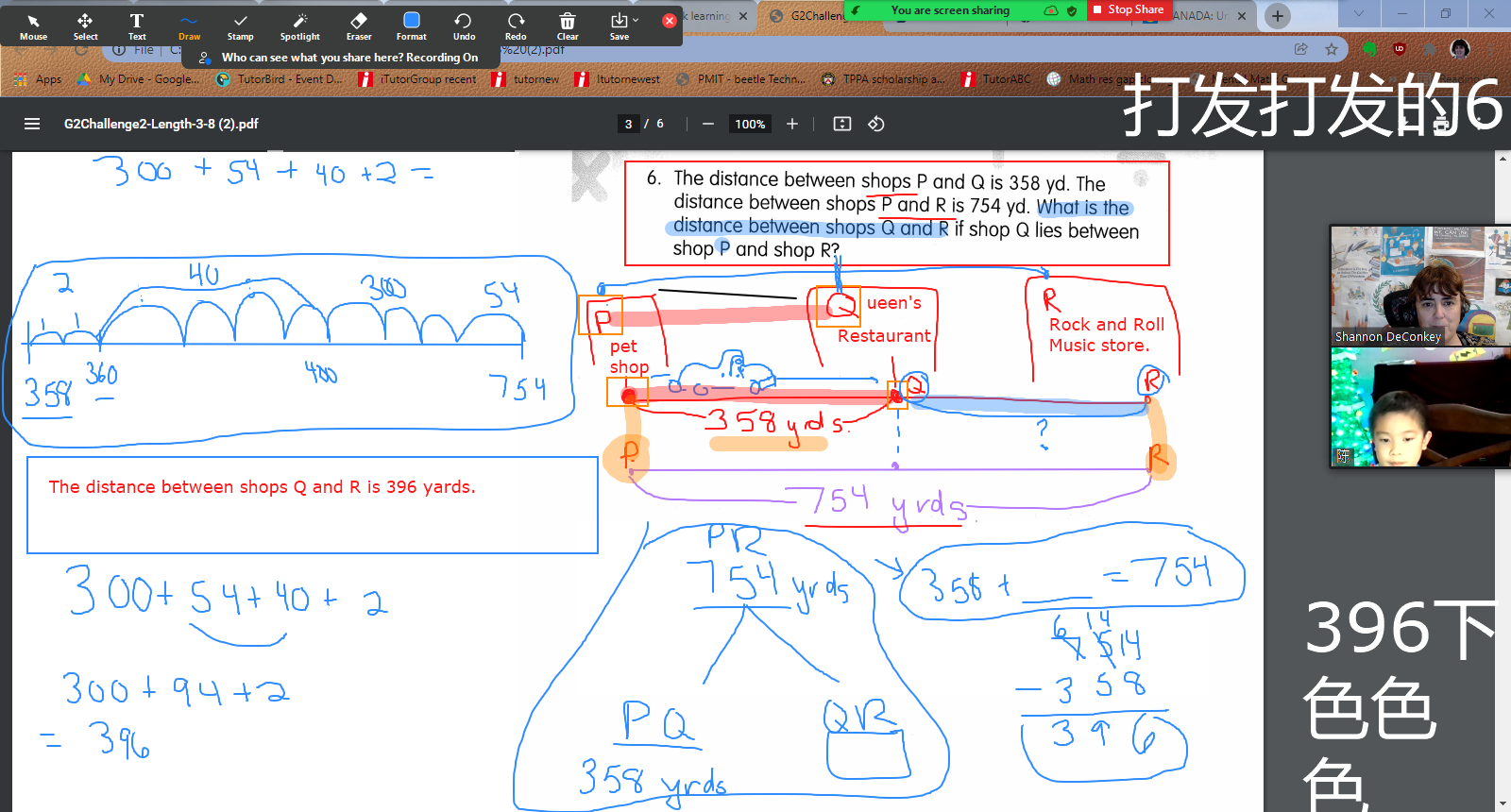Close the 'learning' browser tab
Image resolution: width=1511 pixels, height=812 pixels.
pyautogui.click(x=743, y=16)
